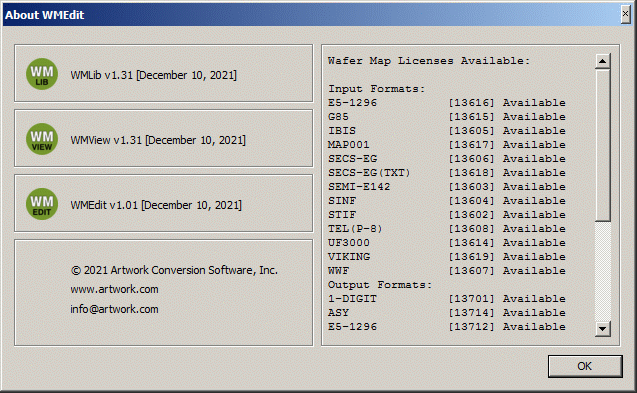The image size is (637, 393).
Task: Select the UF3000 [13614] license row
Action: point(447,243)
